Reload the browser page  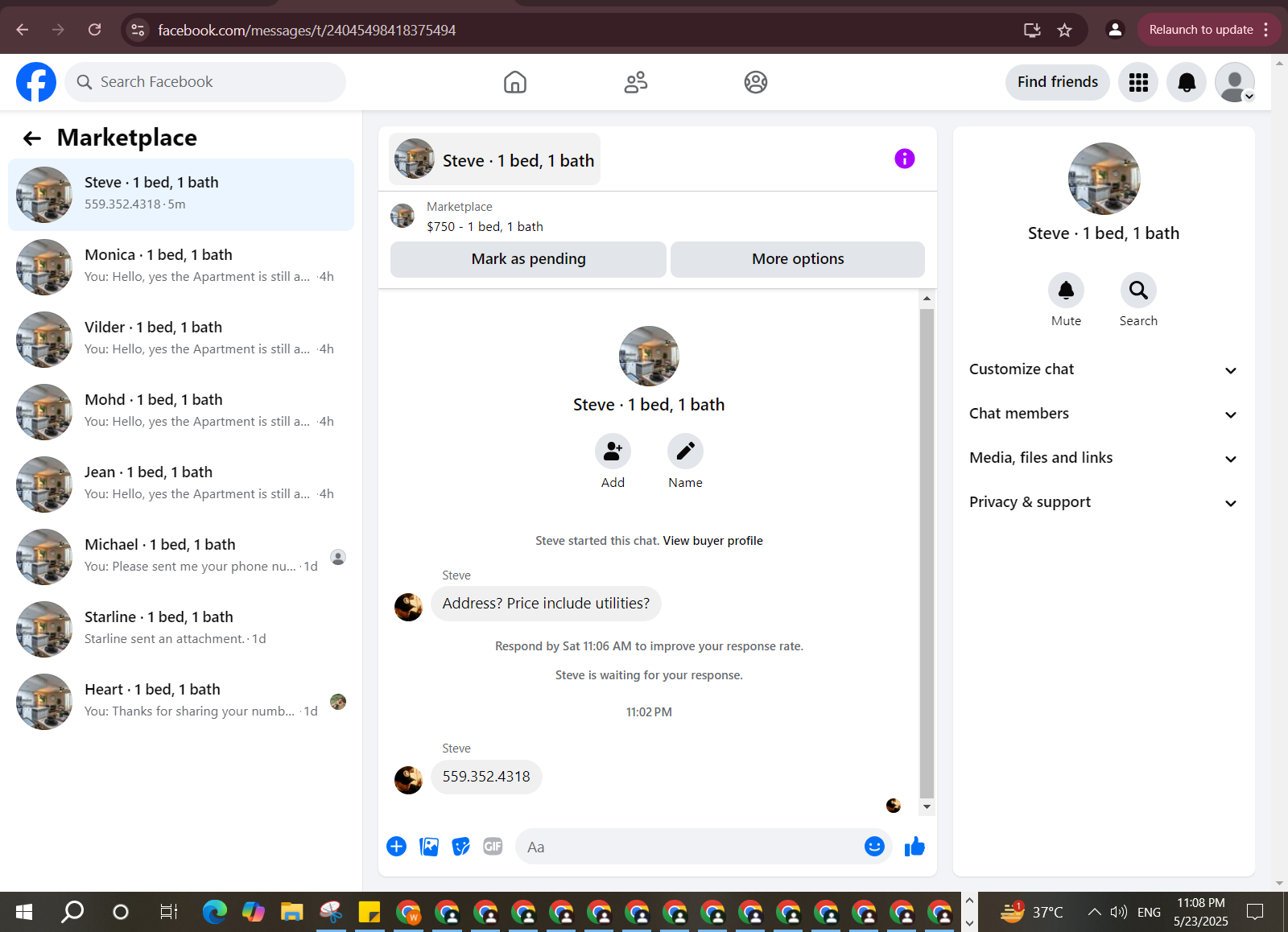coord(95,30)
